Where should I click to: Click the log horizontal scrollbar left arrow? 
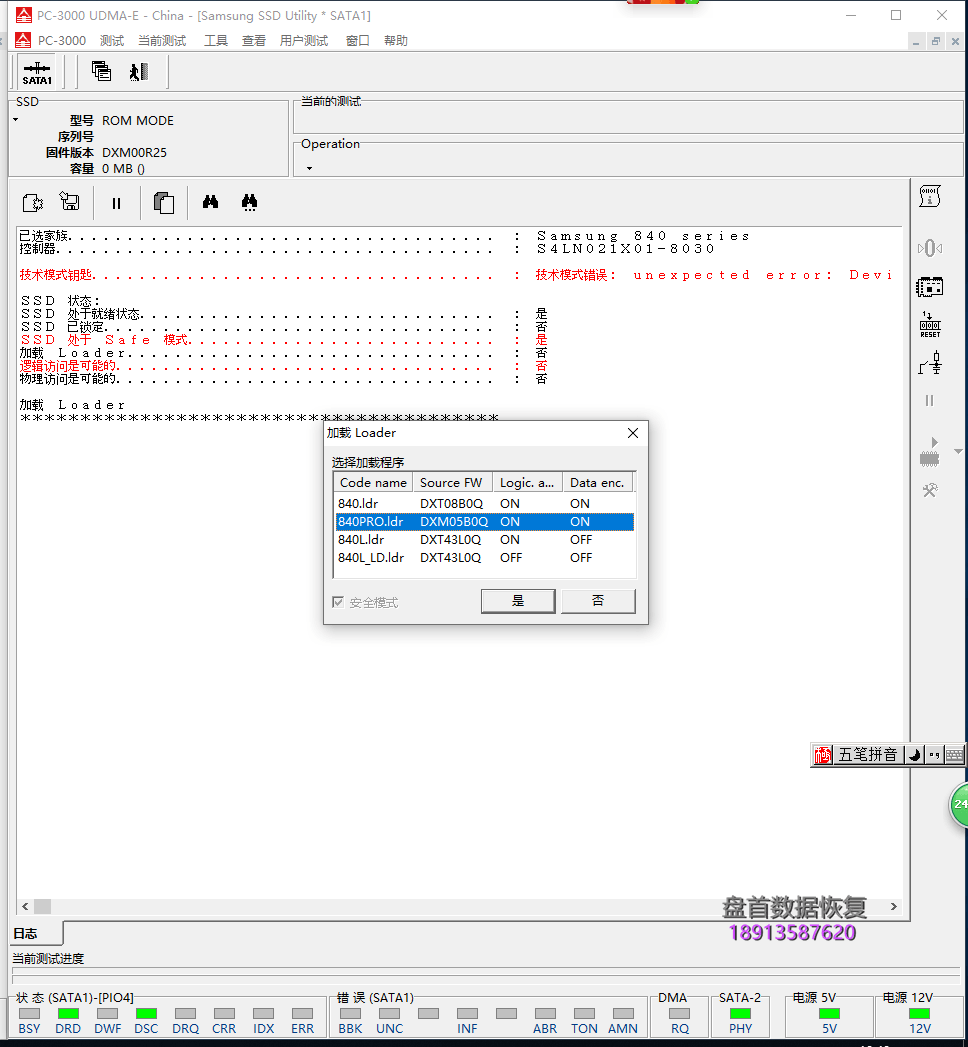25,906
